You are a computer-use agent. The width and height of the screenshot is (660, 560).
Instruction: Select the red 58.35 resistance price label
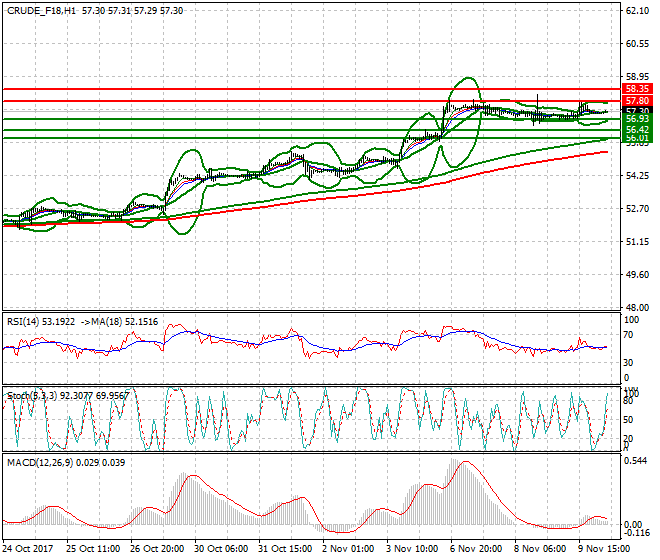[637, 89]
